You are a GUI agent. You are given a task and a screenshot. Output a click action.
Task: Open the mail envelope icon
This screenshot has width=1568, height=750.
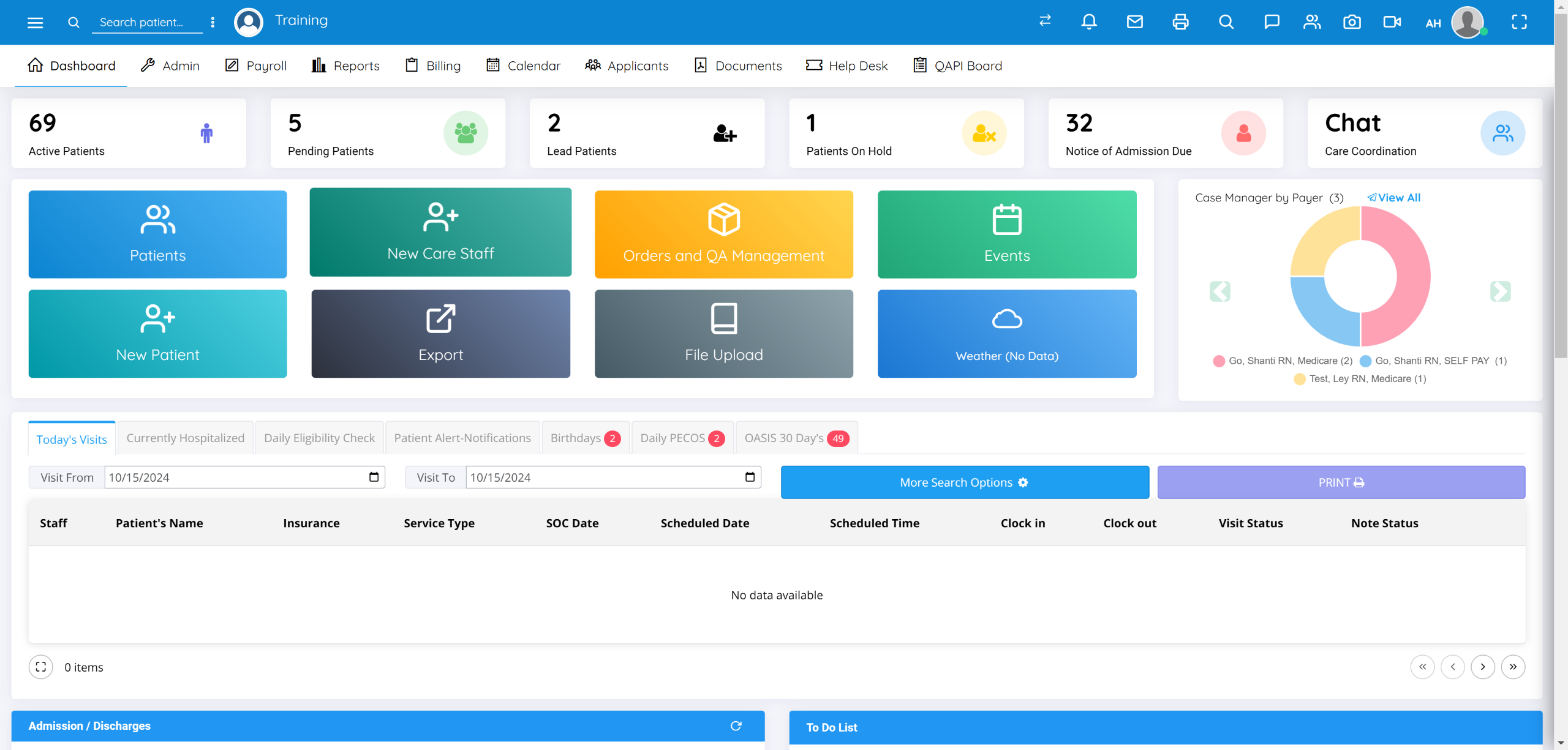(x=1134, y=22)
